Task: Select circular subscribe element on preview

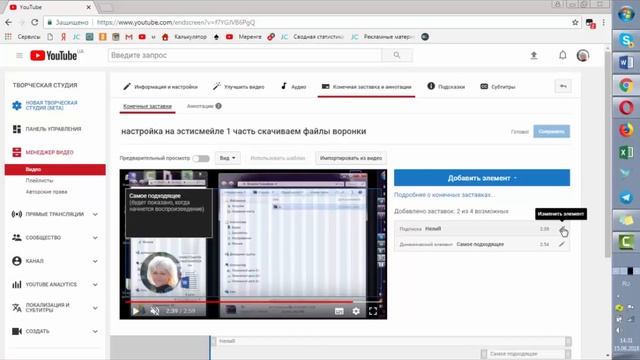Action: coord(160,273)
